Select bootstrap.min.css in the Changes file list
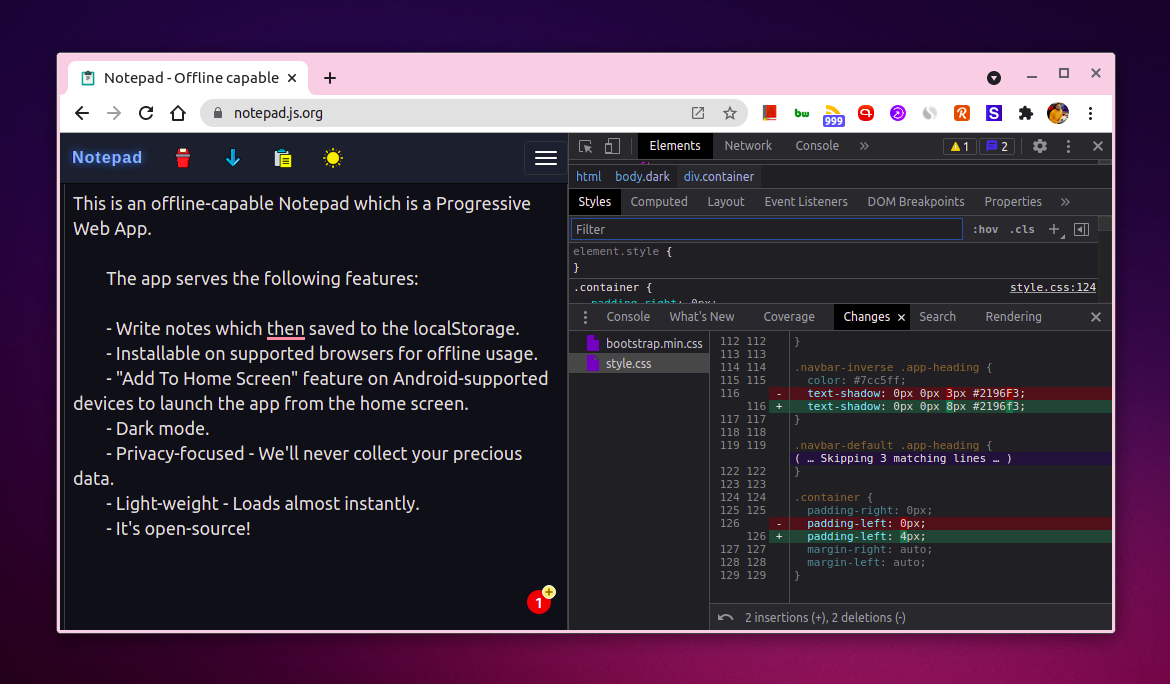The height and width of the screenshot is (684, 1170). (x=654, y=344)
